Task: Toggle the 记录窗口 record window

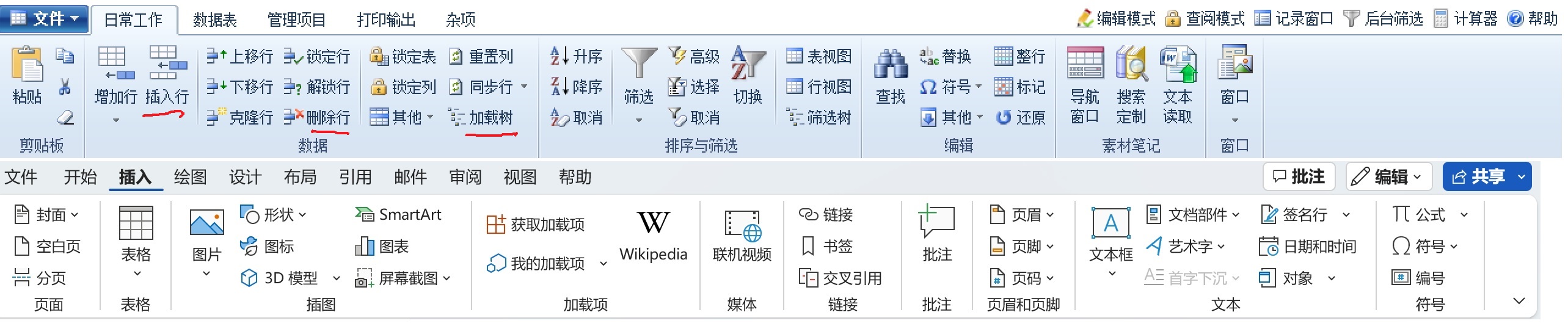Action: click(1294, 19)
